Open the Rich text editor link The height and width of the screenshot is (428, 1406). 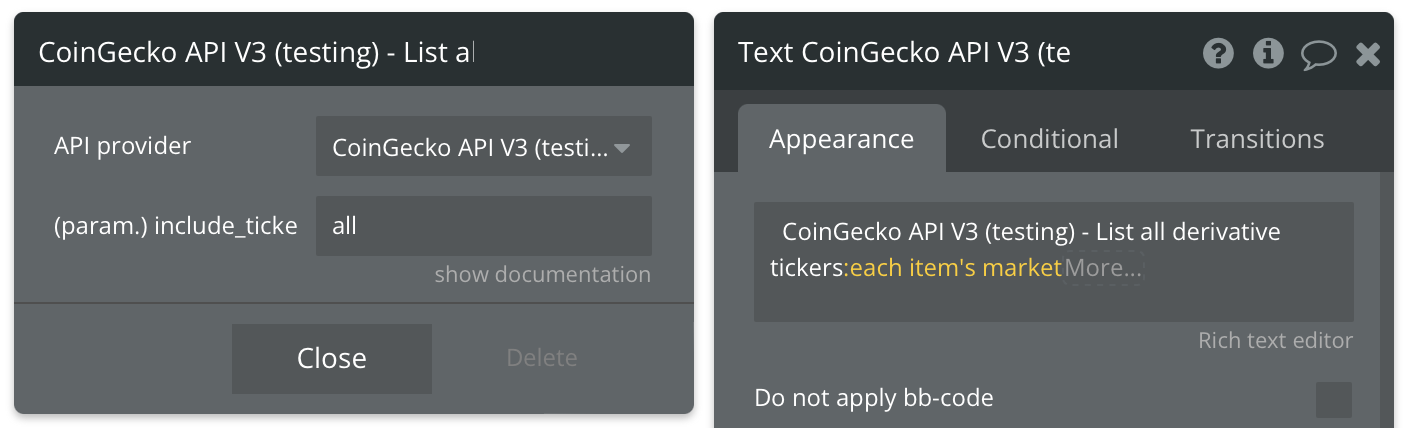click(x=1275, y=341)
